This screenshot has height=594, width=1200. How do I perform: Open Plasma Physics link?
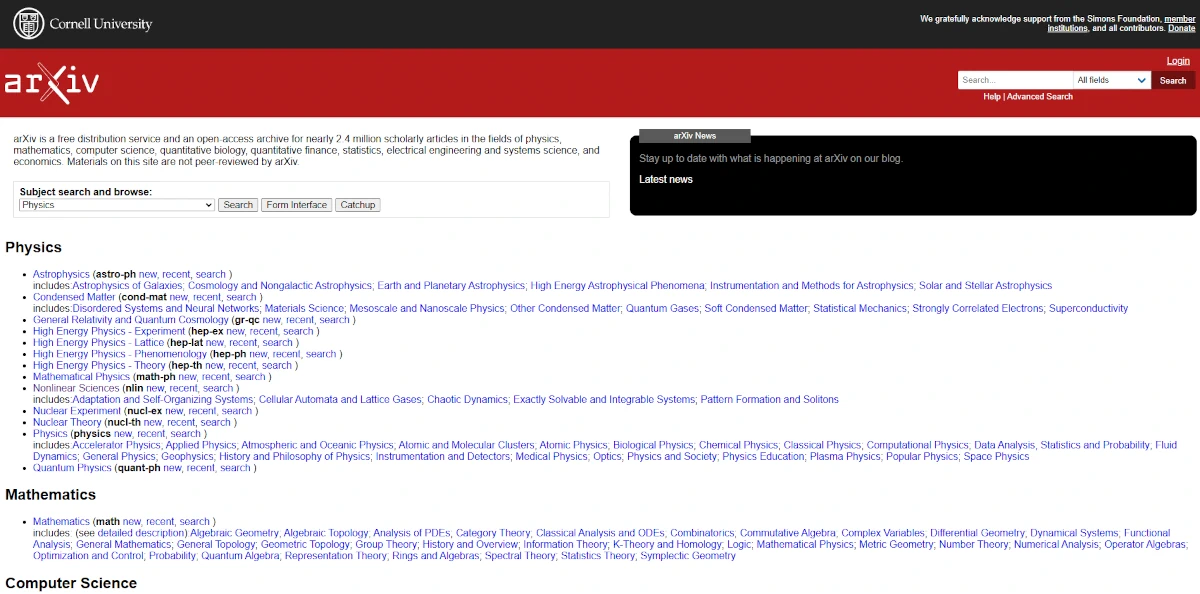pyautogui.click(x=845, y=457)
